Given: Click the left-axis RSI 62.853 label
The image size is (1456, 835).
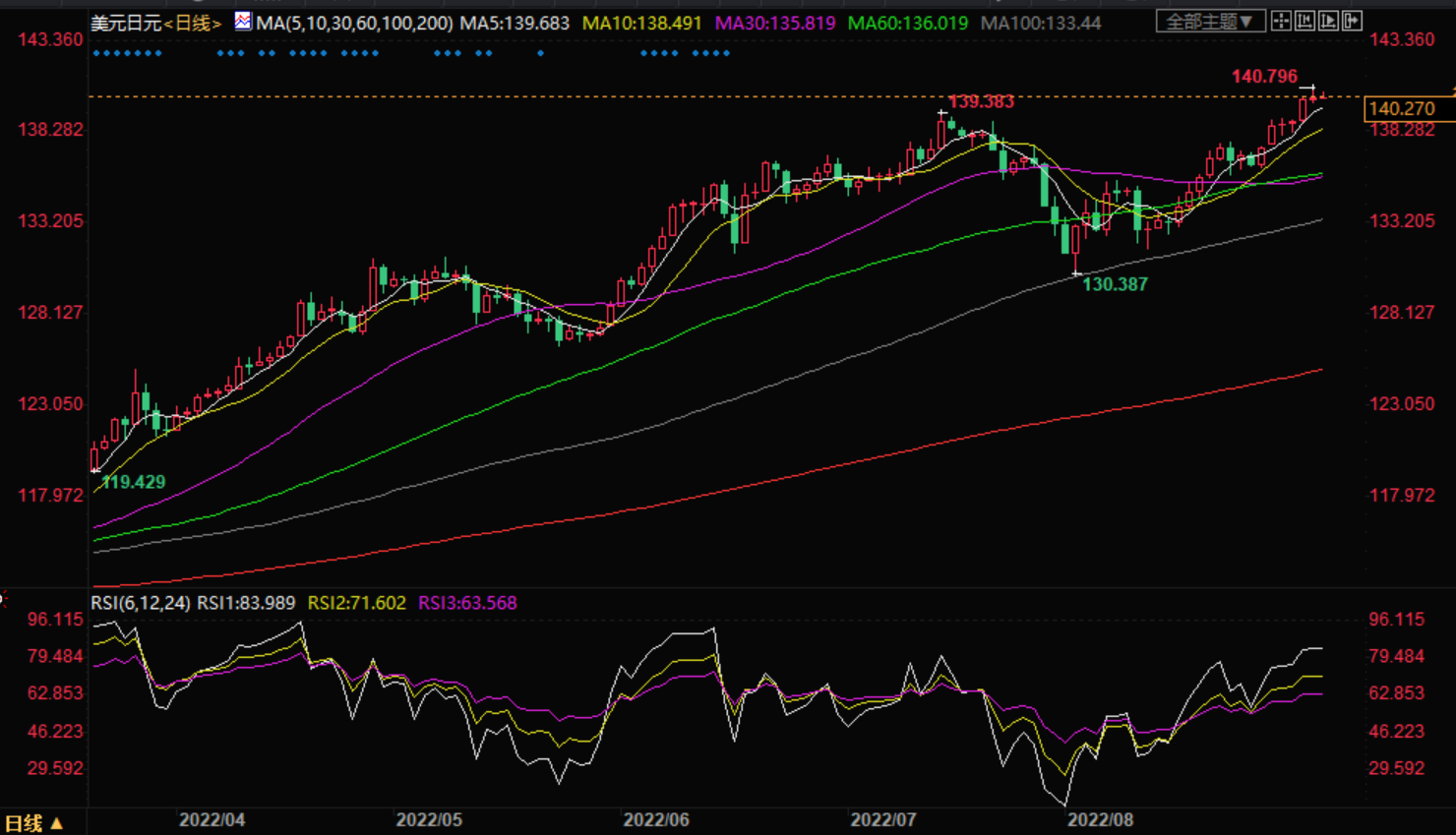Looking at the screenshot, I should coord(55,693).
